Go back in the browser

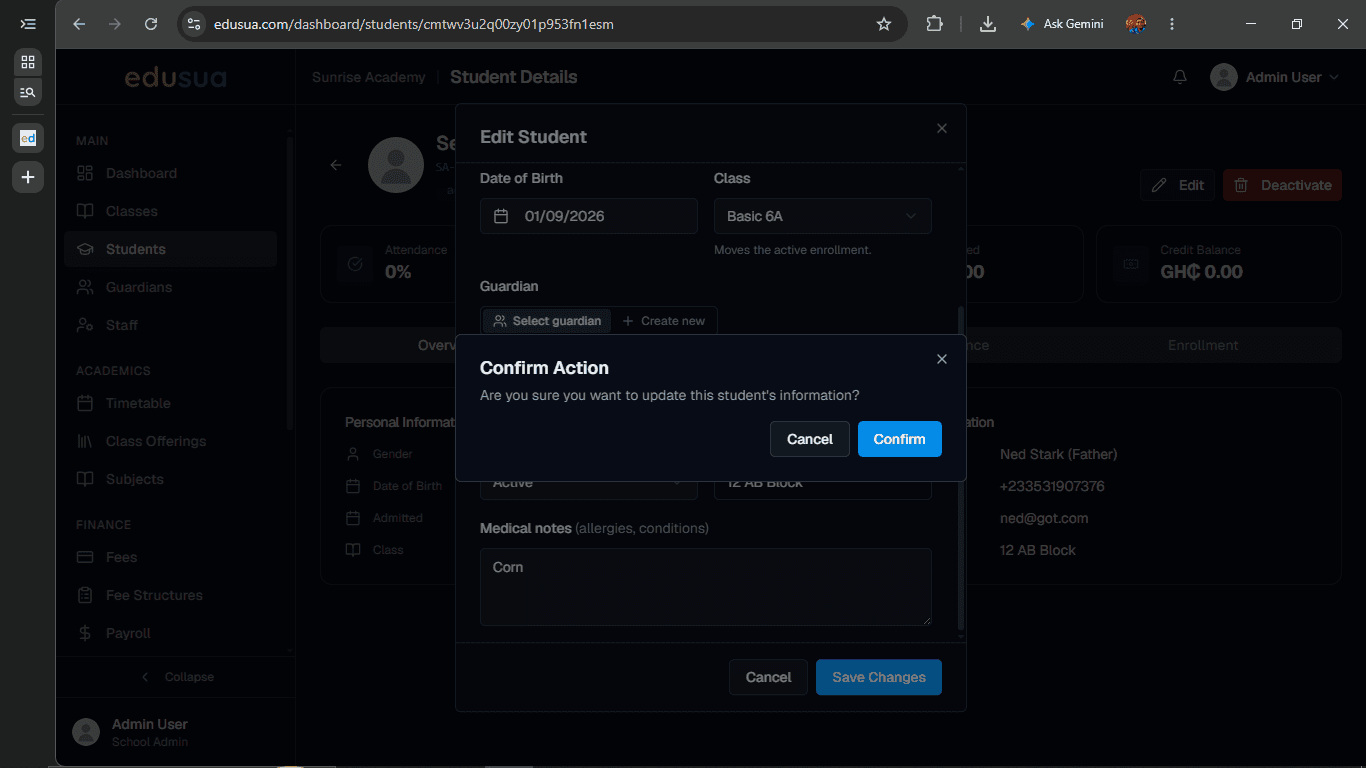click(79, 24)
